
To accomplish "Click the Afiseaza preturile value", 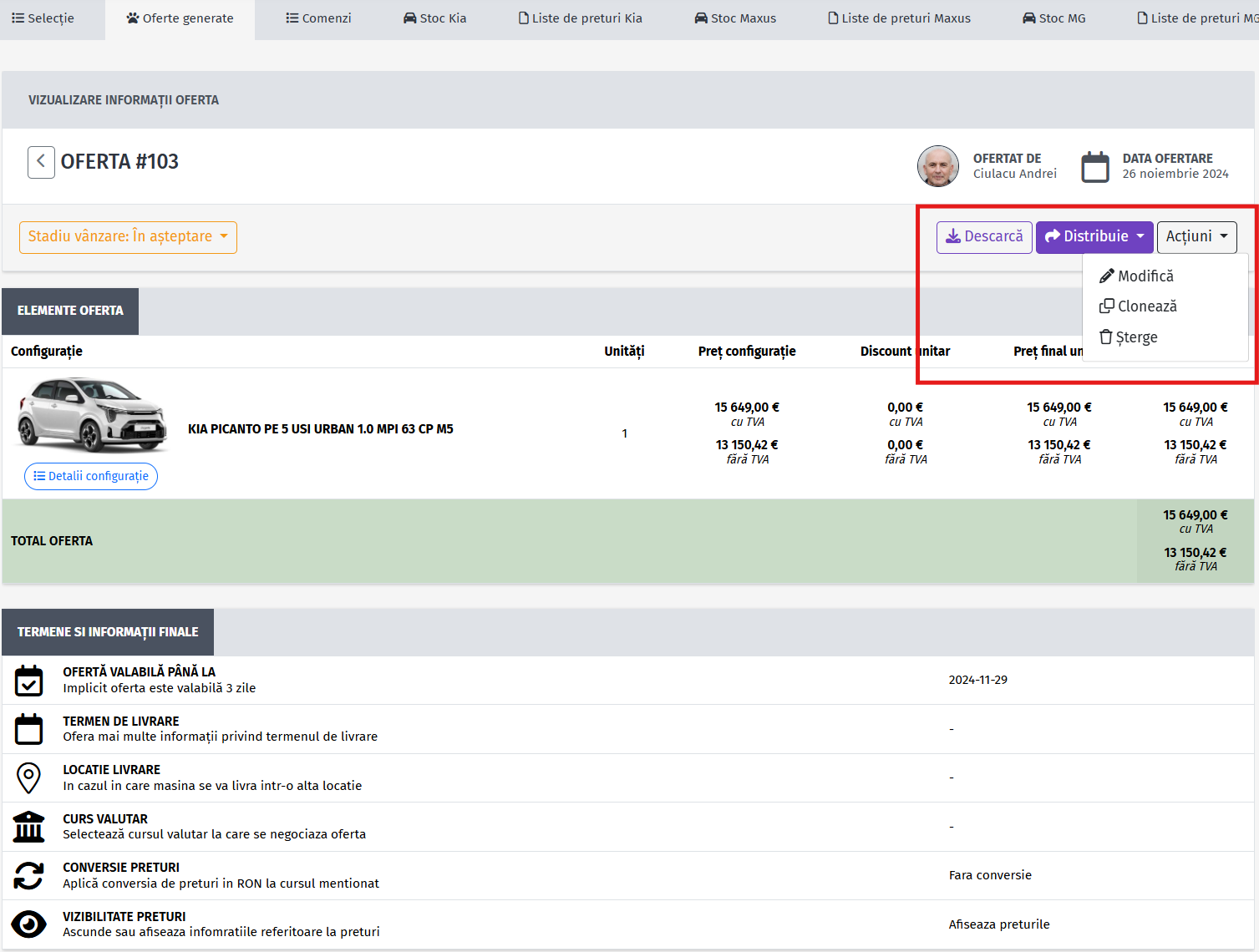I will (x=999, y=924).
